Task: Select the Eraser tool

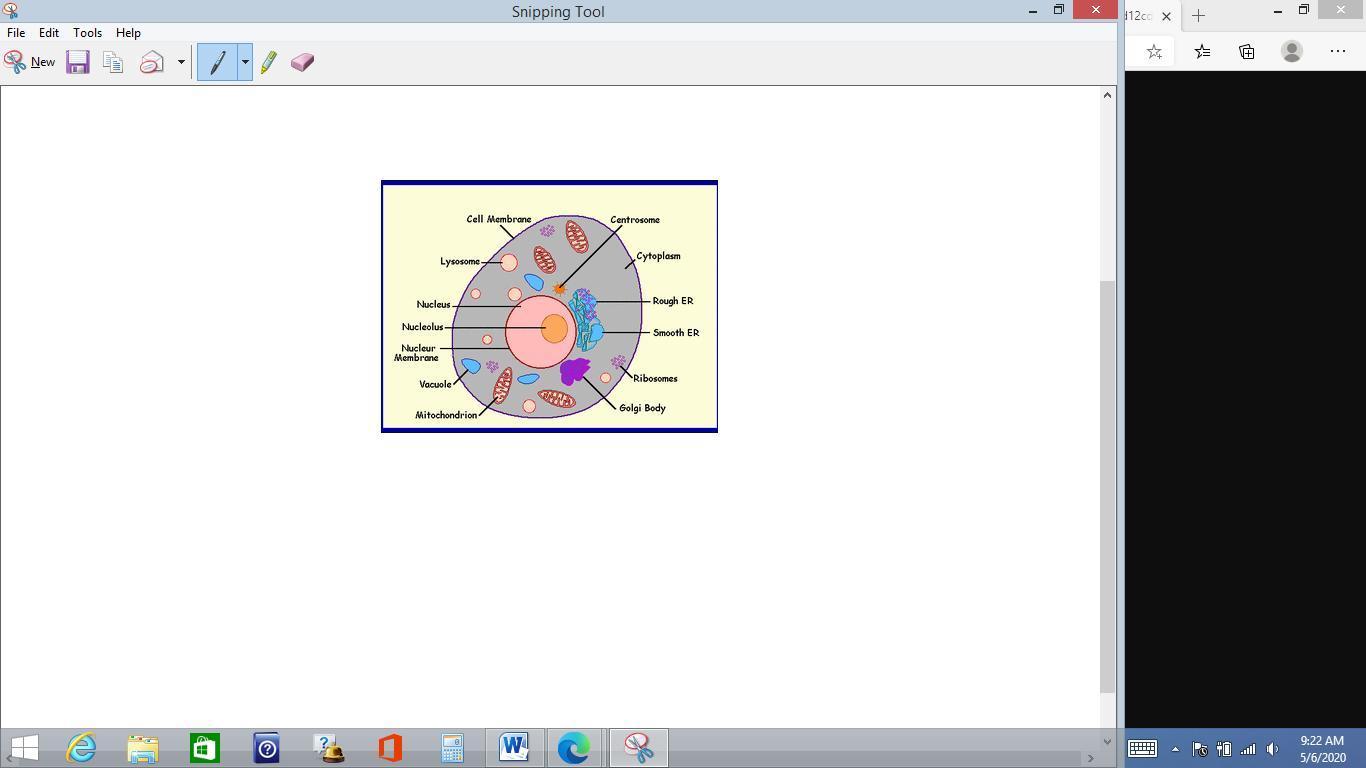Action: [302, 62]
